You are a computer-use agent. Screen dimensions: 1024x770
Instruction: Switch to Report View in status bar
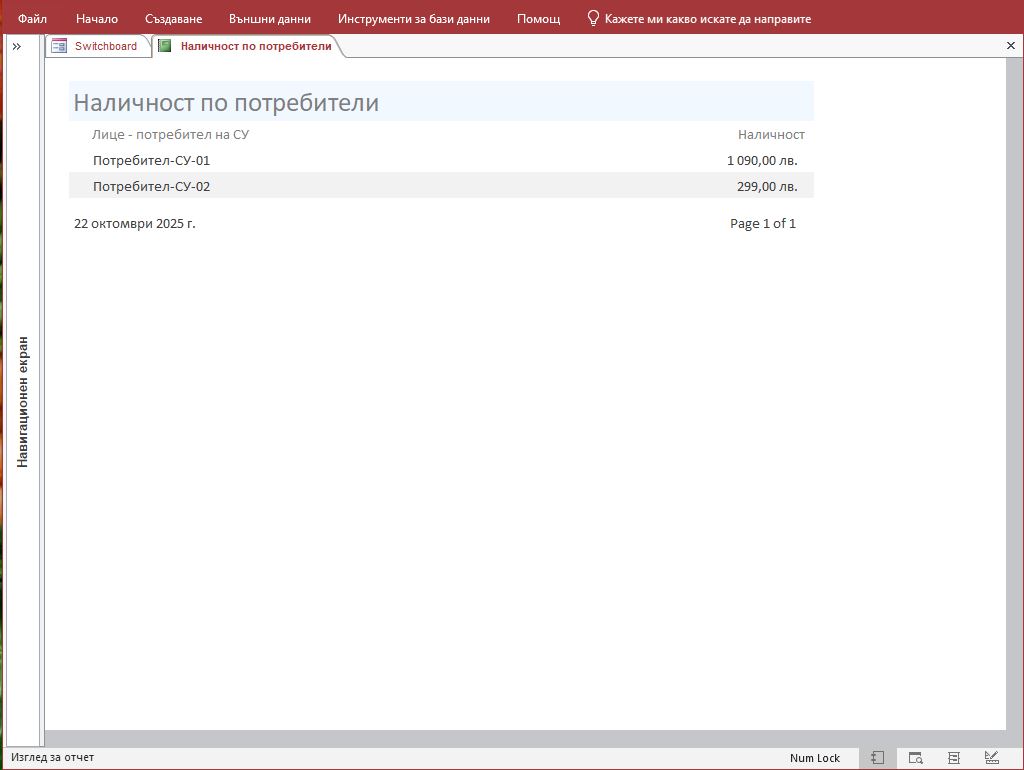pyautogui.click(x=877, y=758)
